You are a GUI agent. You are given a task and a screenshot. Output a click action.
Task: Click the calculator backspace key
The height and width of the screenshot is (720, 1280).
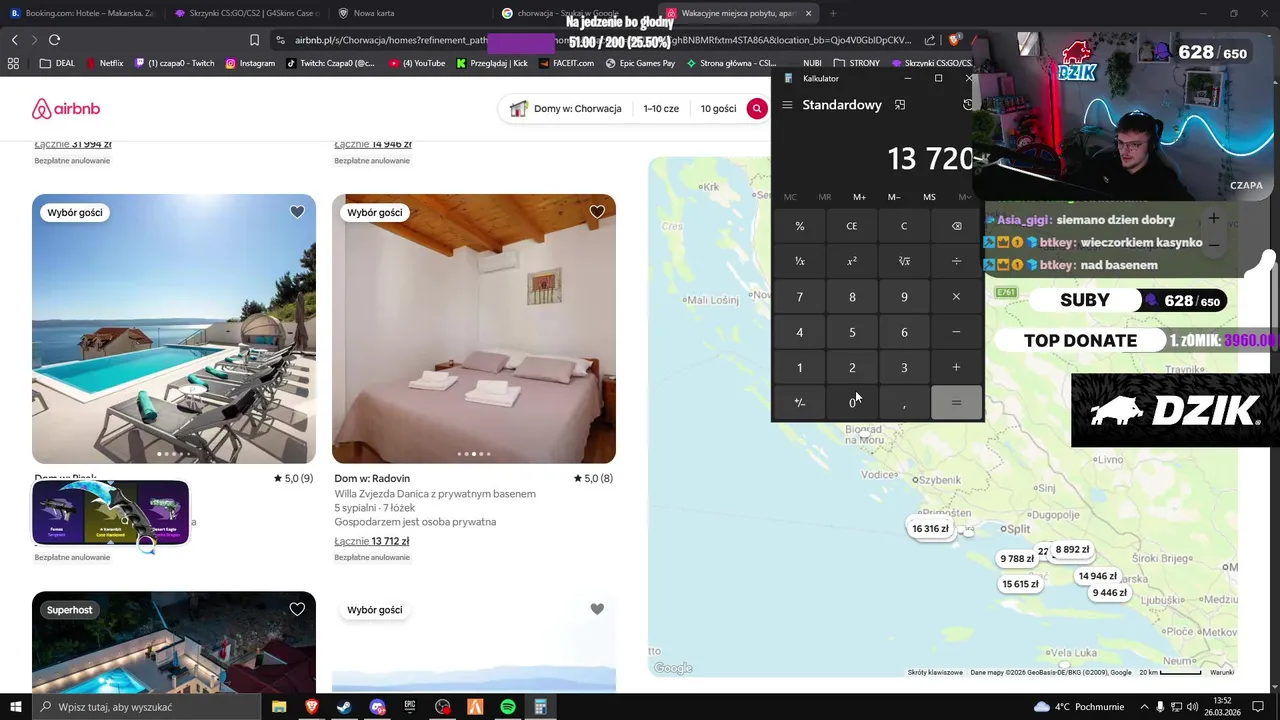956,226
